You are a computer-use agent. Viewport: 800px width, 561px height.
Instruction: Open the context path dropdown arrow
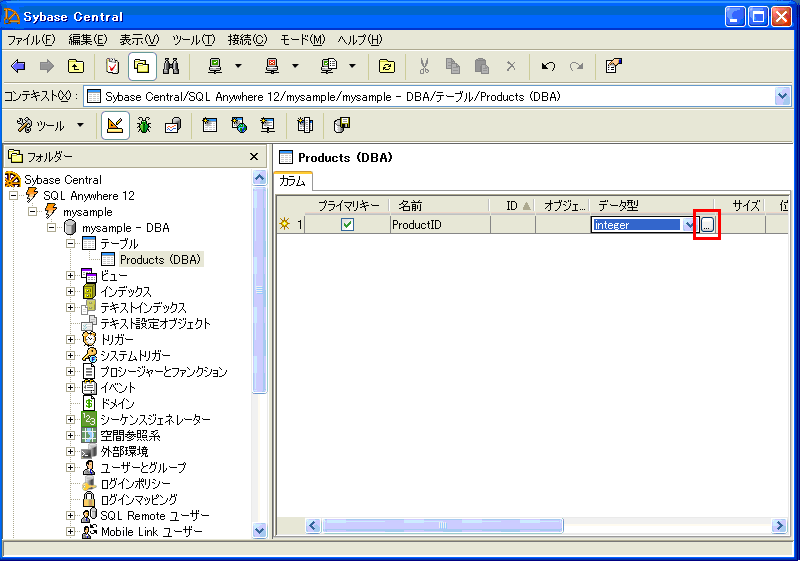click(782, 96)
